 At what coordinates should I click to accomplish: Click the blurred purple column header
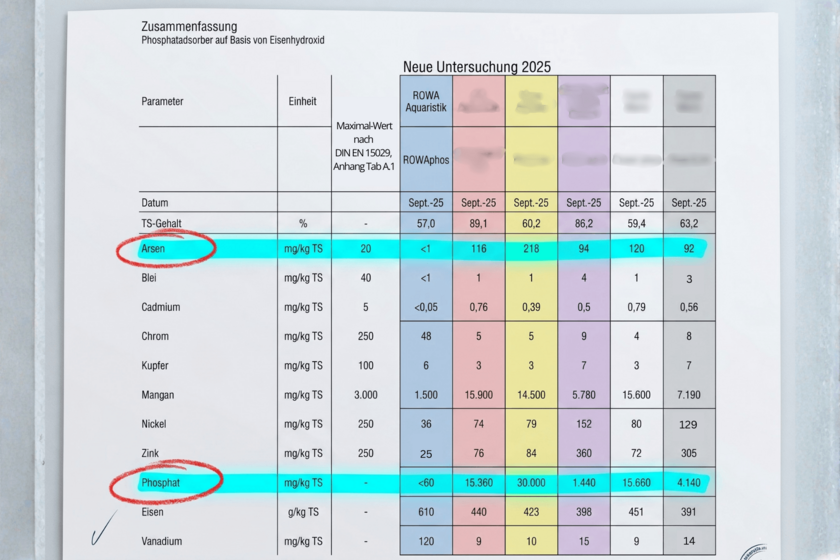click(x=584, y=101)
